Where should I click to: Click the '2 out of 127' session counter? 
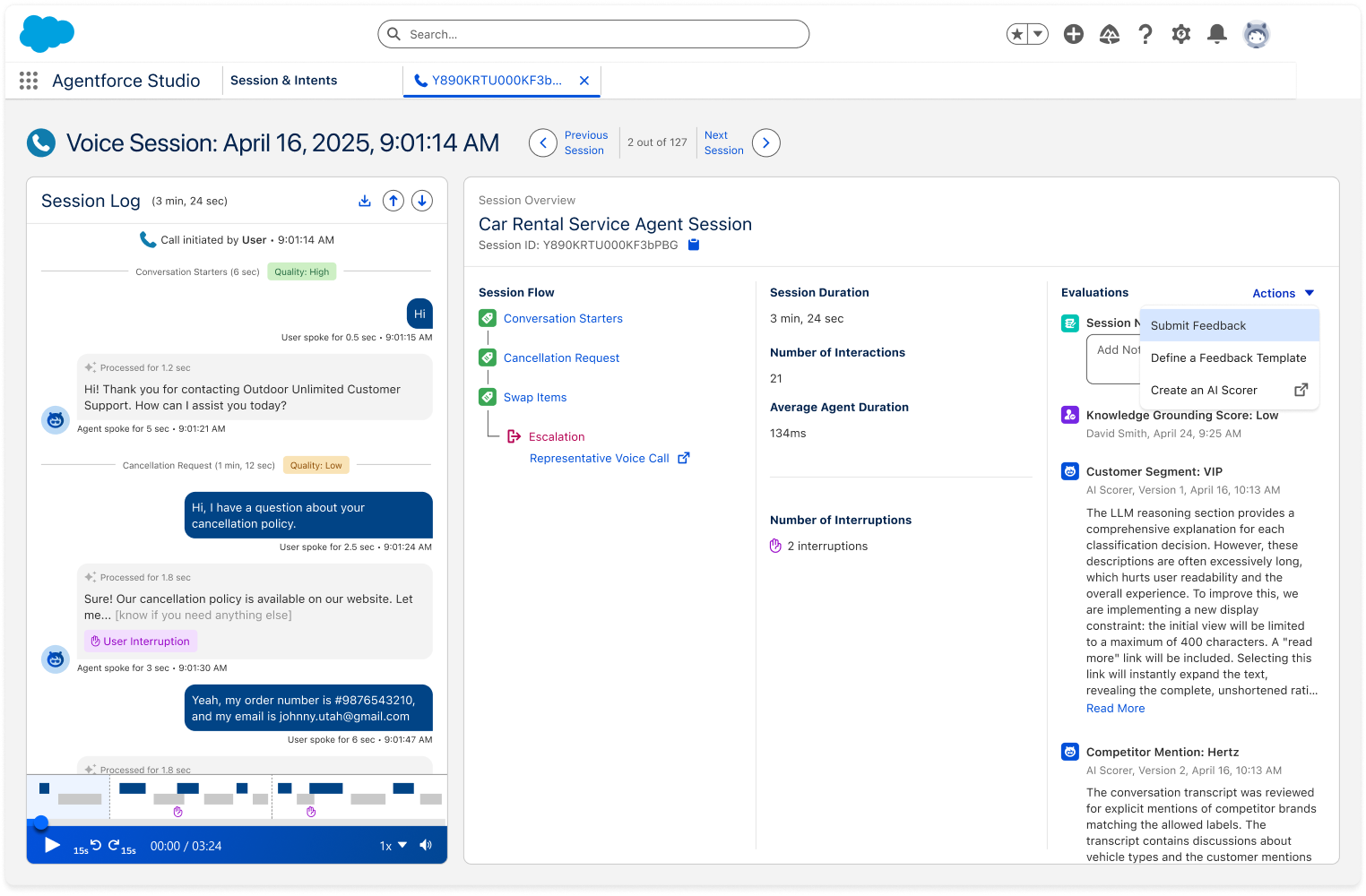click(657, 142)
